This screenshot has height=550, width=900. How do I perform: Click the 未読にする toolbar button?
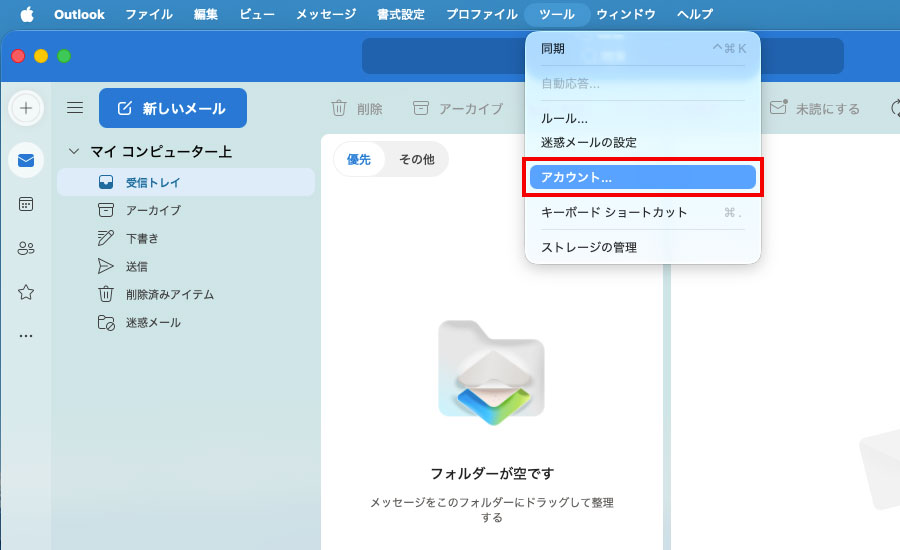click(x=814, y=109)
